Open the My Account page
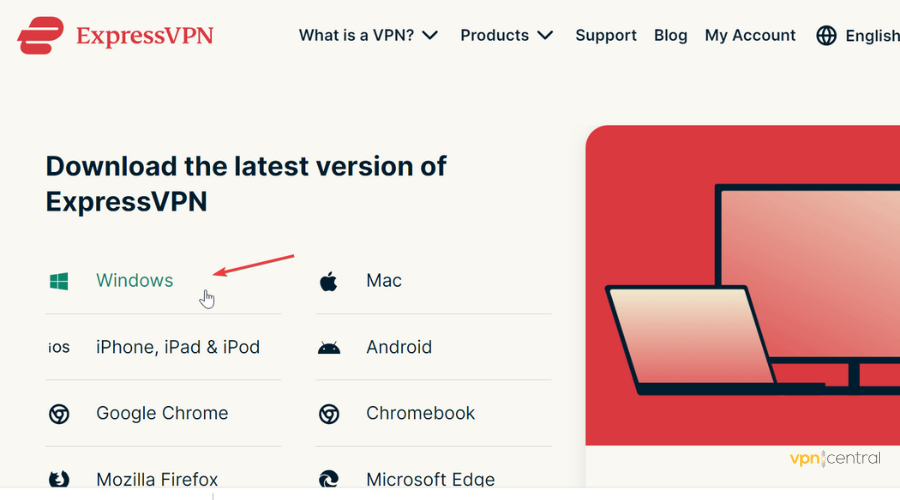 pyautogui.click(x=750, y=35)
